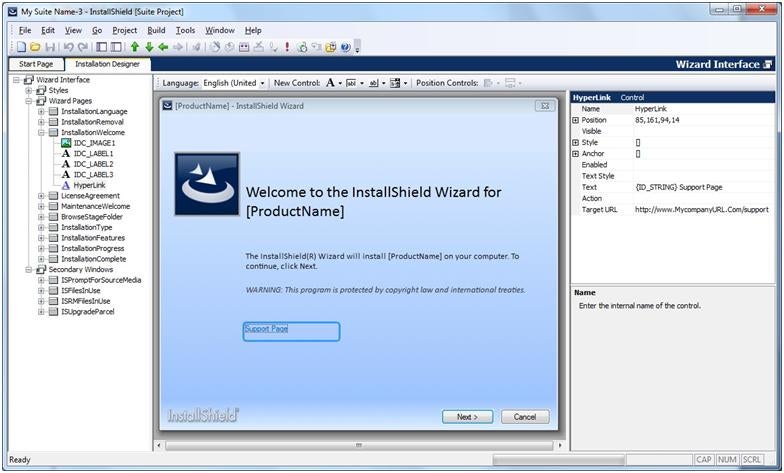This screenshot has width=784, height=473.
Task: Expand the Position property row
Action: [576, 120]
